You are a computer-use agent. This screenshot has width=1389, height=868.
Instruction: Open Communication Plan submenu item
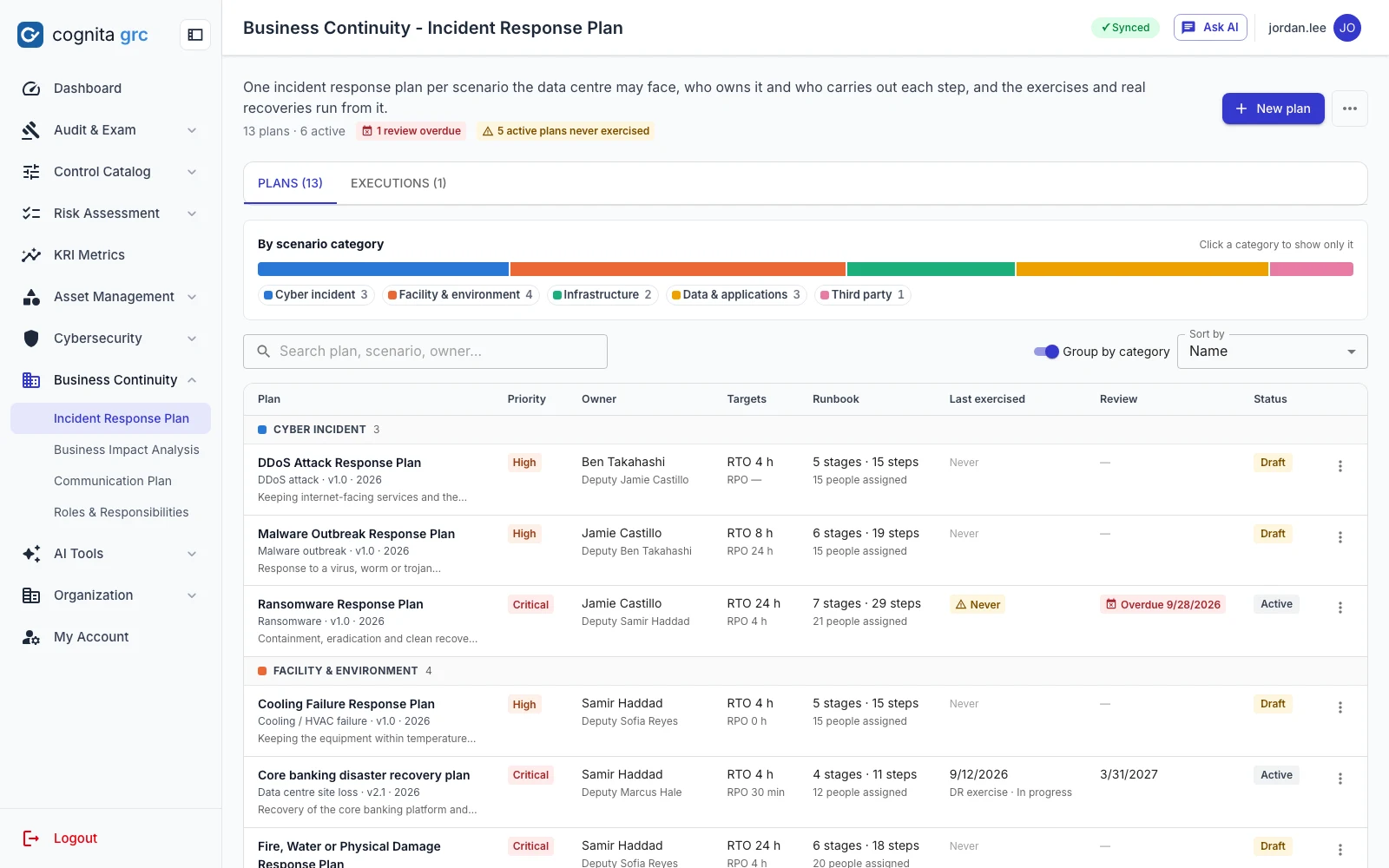click(110, 481)
